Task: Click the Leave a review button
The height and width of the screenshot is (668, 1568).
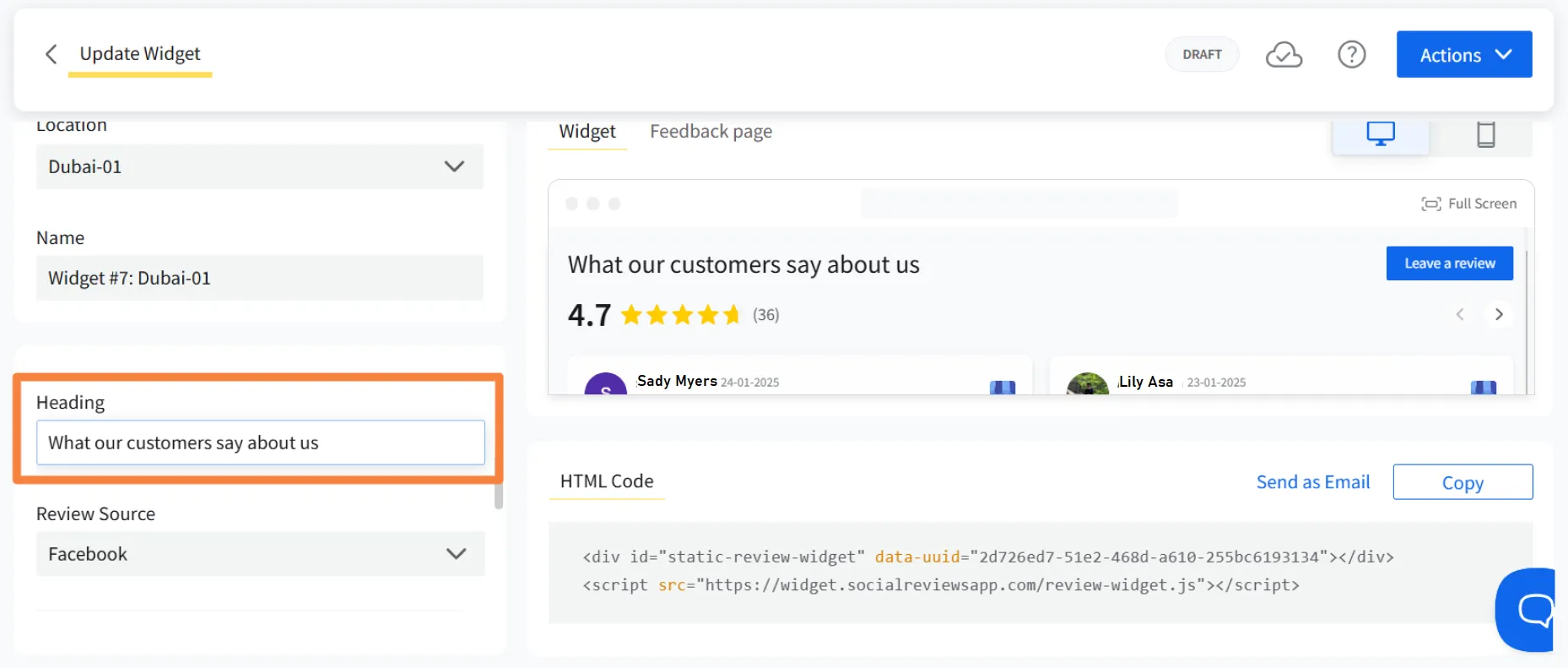Action: tap(1450, 263)
